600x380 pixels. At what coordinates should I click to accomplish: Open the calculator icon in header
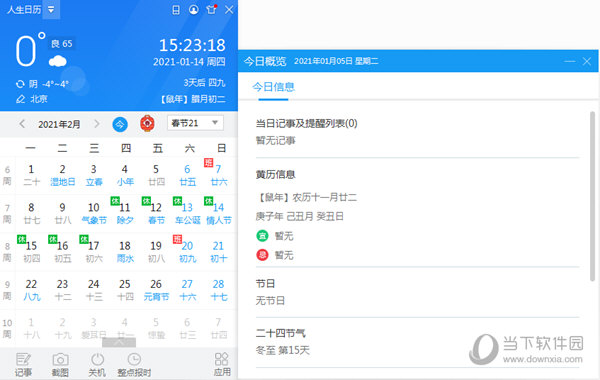(176, 10)
